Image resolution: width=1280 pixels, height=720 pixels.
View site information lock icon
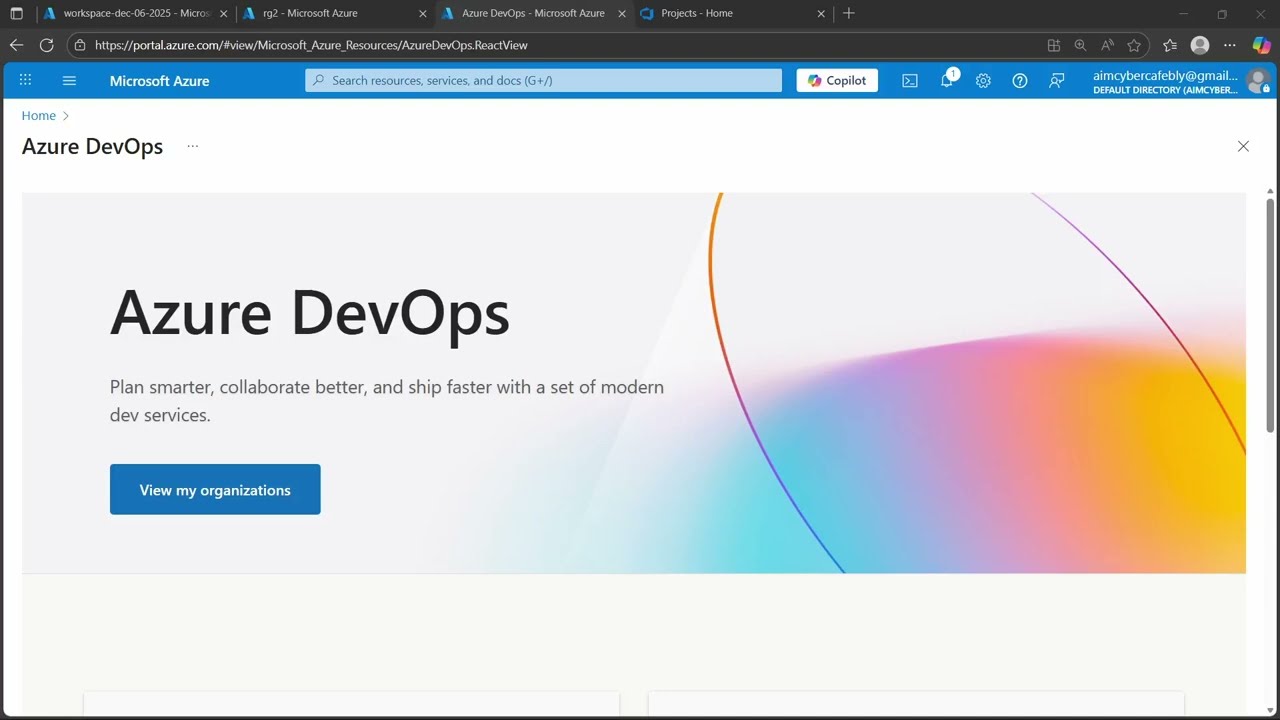[80, 45]
